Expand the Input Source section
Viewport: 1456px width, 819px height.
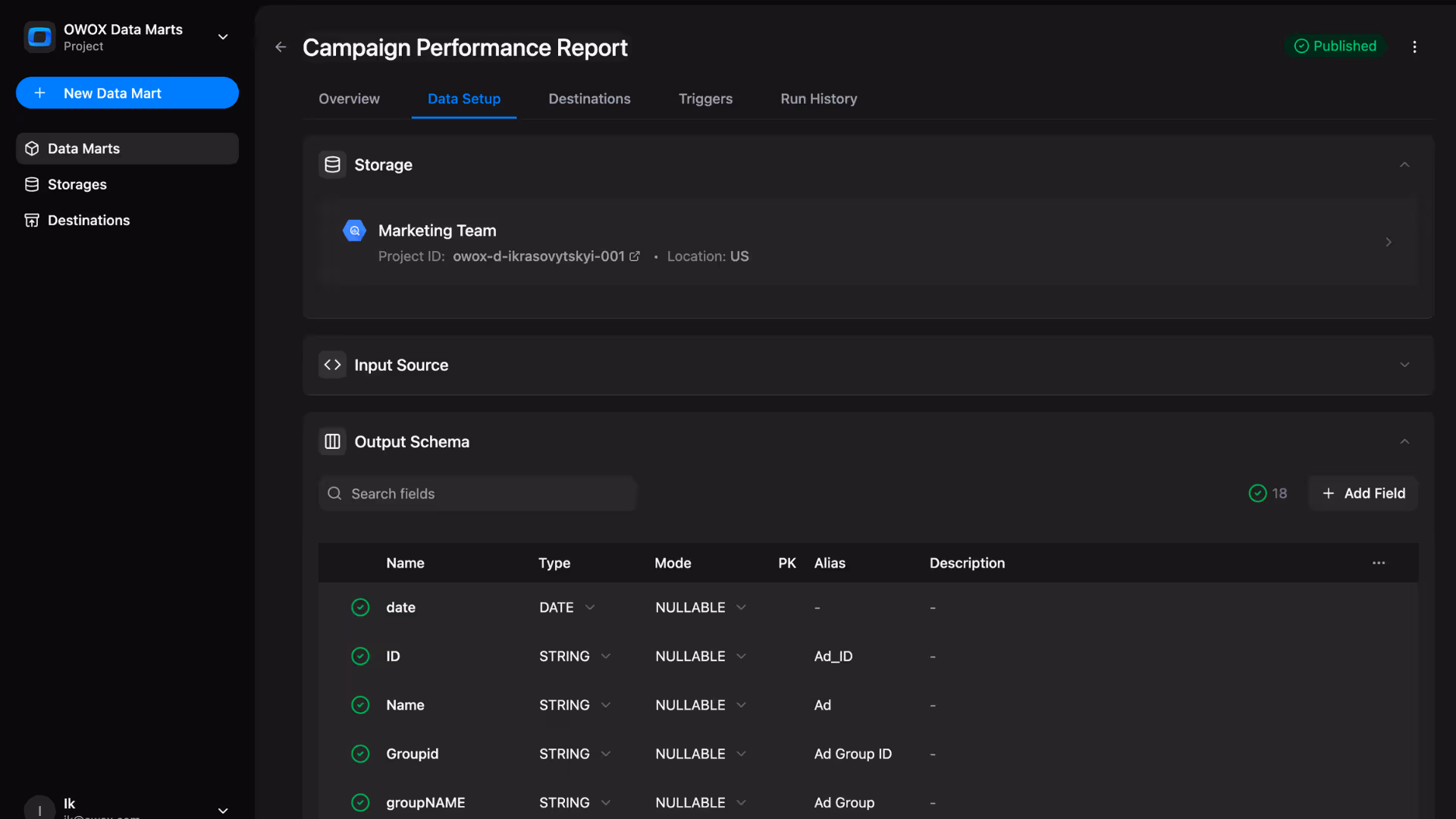point(1404,365)
